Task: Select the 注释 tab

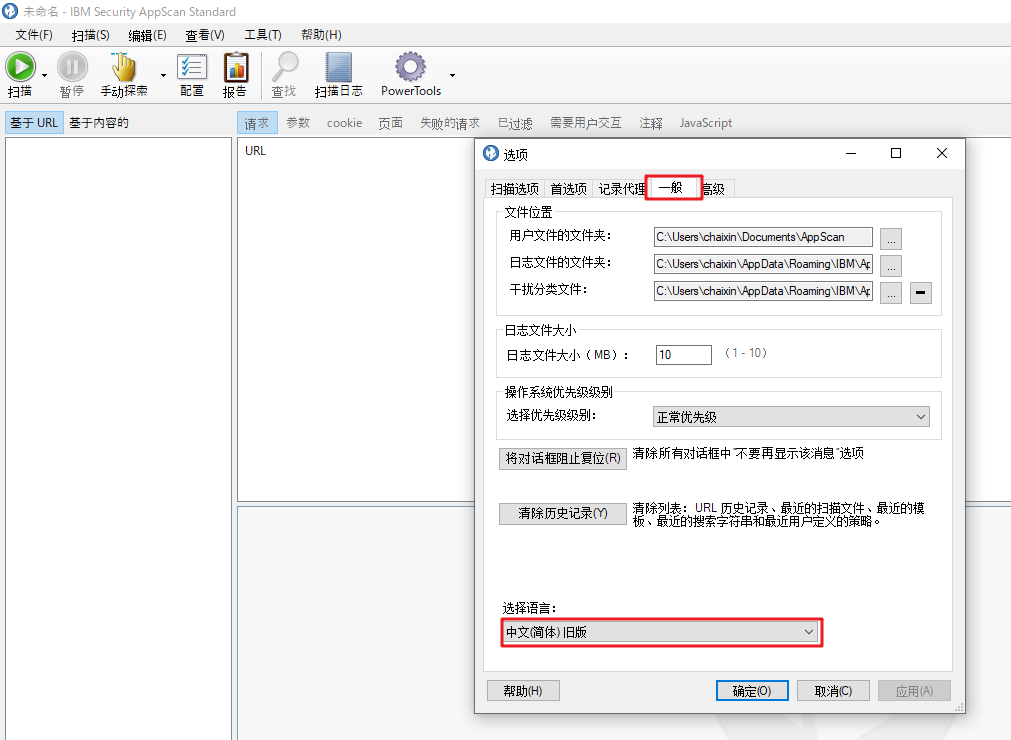Action: (651, 122)
